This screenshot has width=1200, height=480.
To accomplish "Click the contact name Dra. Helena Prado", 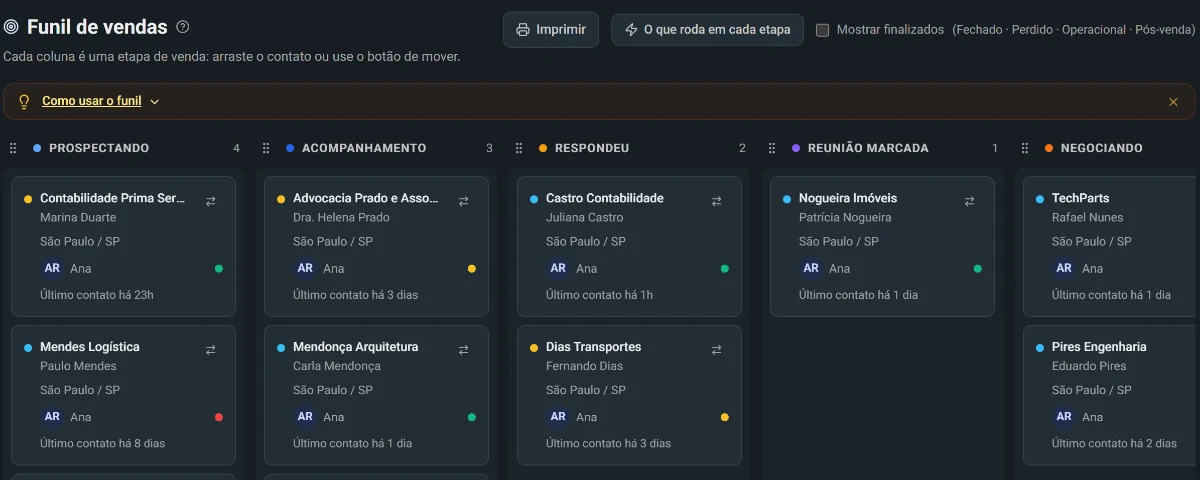I will point(341,217).
